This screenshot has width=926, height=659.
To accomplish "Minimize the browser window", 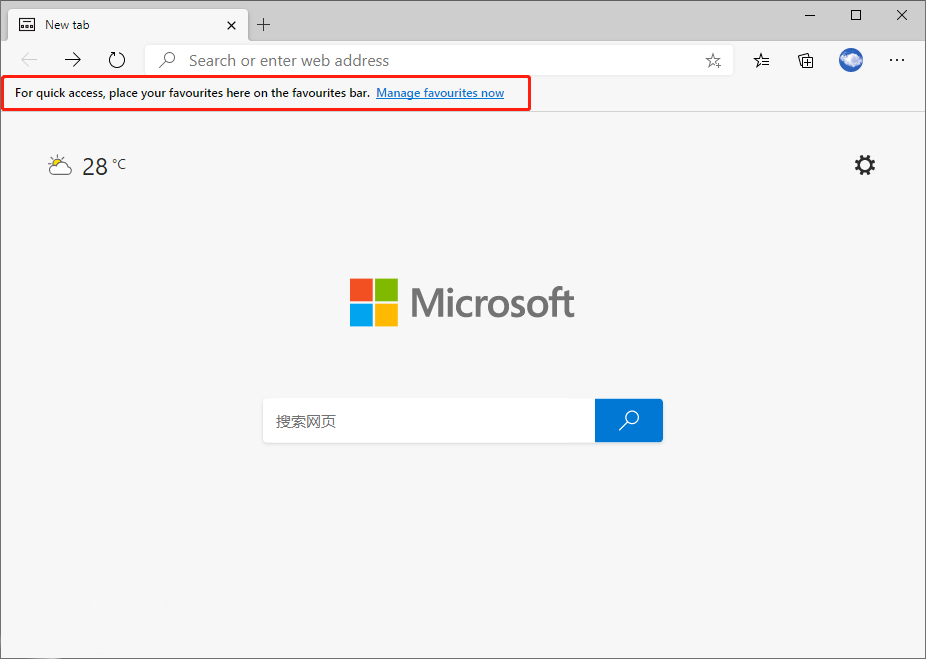I will 810,15.
